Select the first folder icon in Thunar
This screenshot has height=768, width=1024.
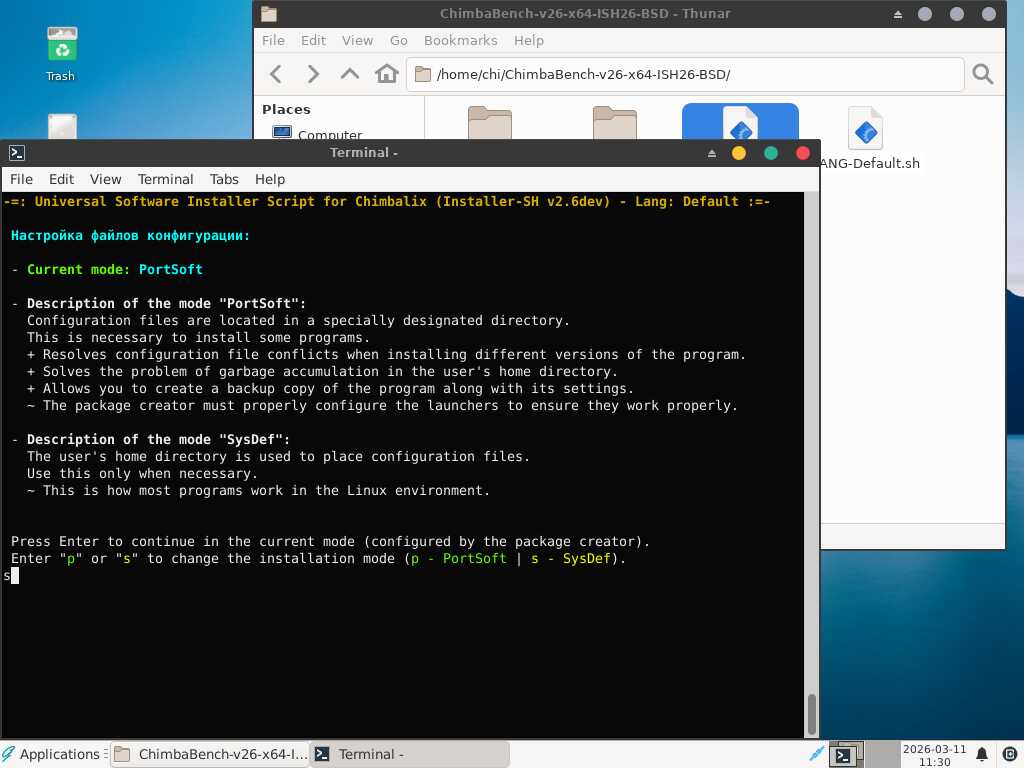pos(489,123)
